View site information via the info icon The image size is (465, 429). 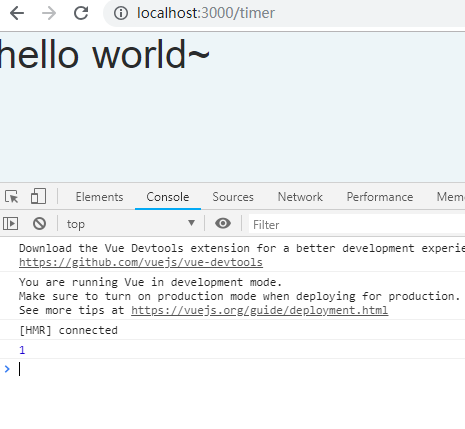(x=121, y=13)
